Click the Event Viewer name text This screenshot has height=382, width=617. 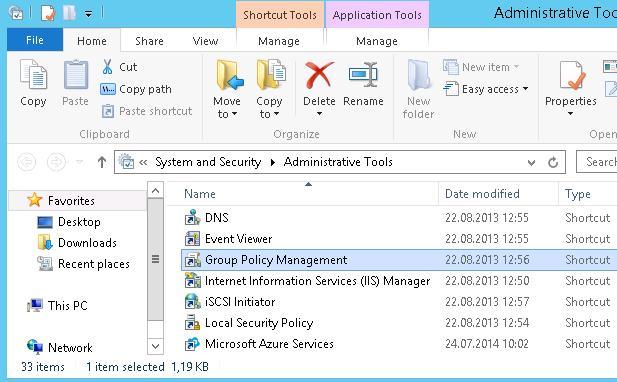pyautogui.click(x=238, y=238)
